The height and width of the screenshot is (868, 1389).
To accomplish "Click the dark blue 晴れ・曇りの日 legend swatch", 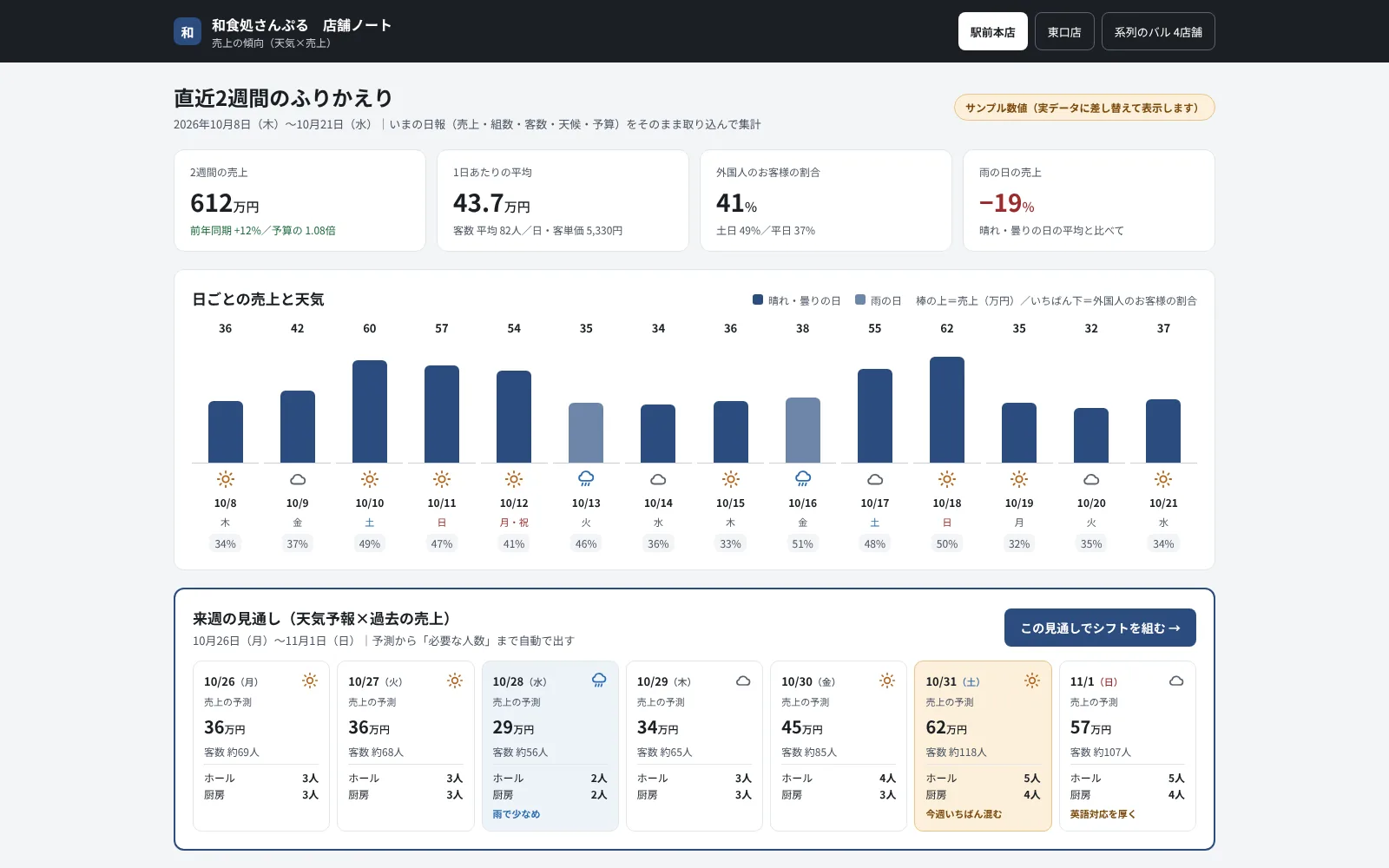I will pyautogui.click(x=758, y=299).
